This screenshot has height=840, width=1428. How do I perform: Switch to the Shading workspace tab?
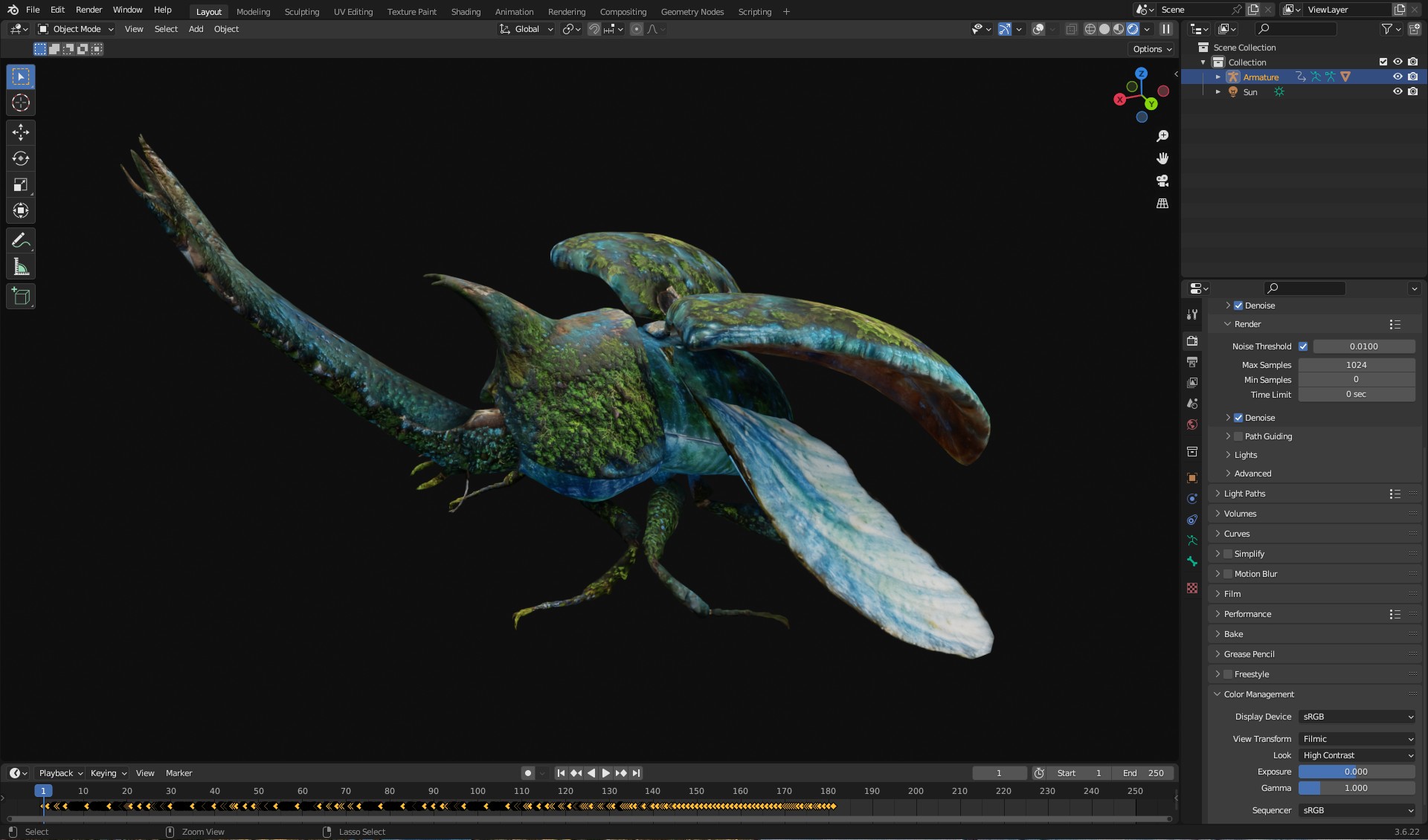(466, 11)
